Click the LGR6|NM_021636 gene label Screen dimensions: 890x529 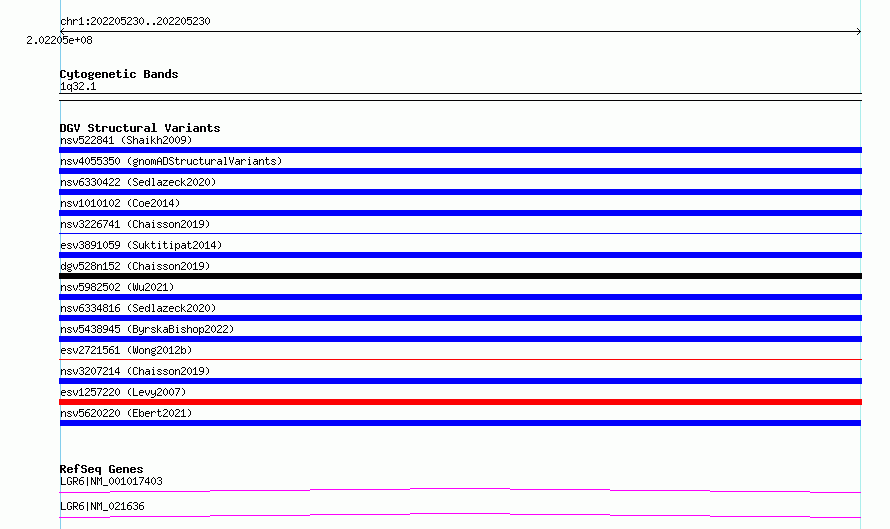coord(102,506)
